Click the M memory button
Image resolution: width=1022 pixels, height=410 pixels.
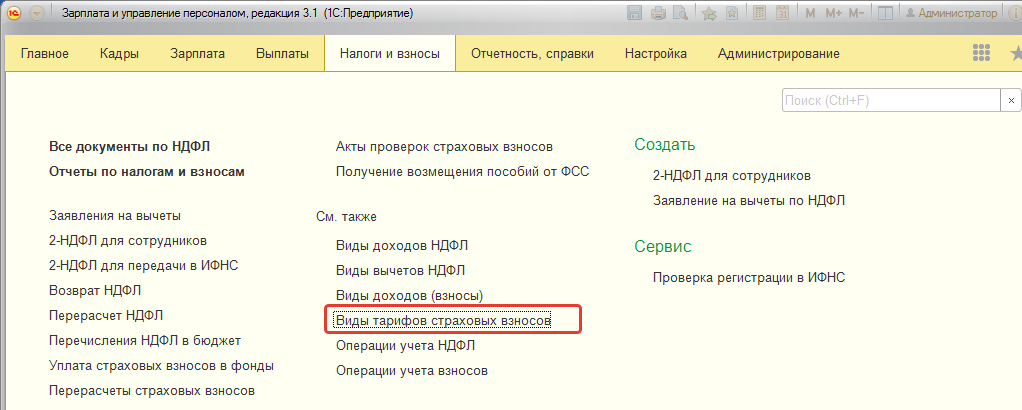810,13
